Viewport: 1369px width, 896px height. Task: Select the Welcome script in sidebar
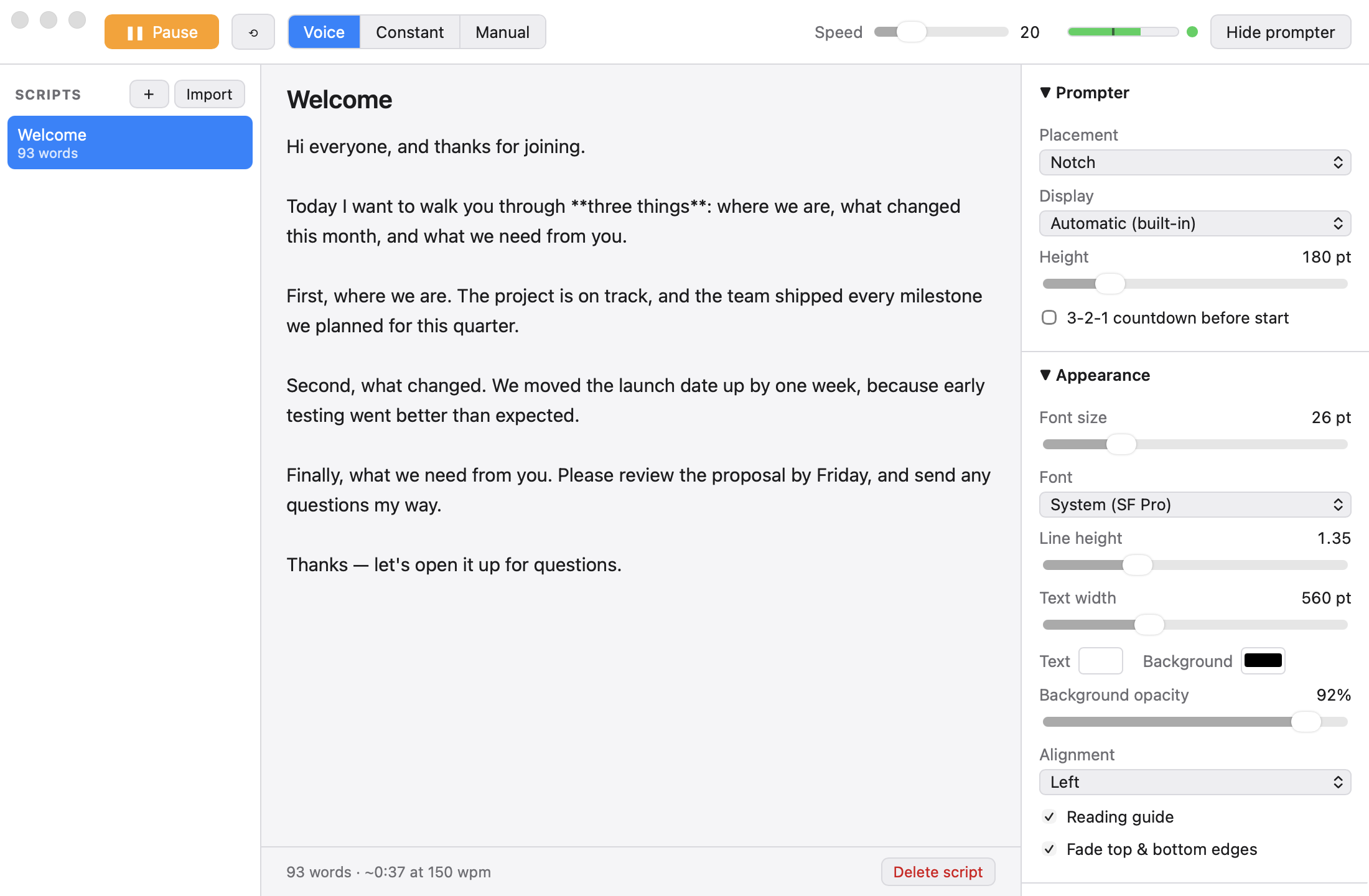coord(130,142)
